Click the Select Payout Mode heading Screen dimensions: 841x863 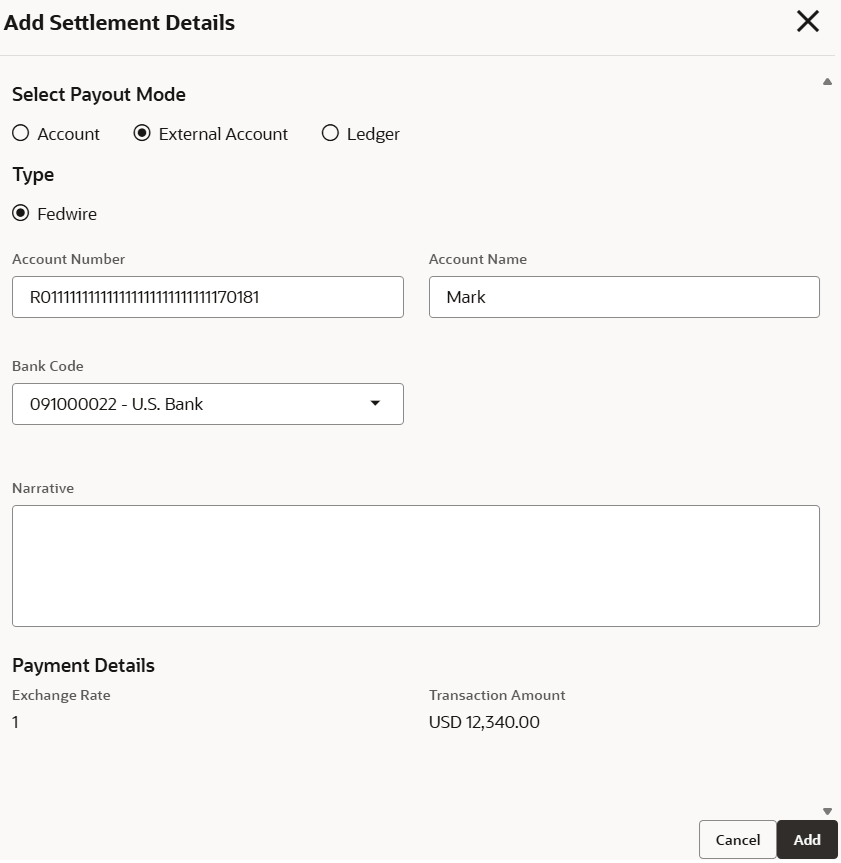pyautogui.click(x=99, y=95)
